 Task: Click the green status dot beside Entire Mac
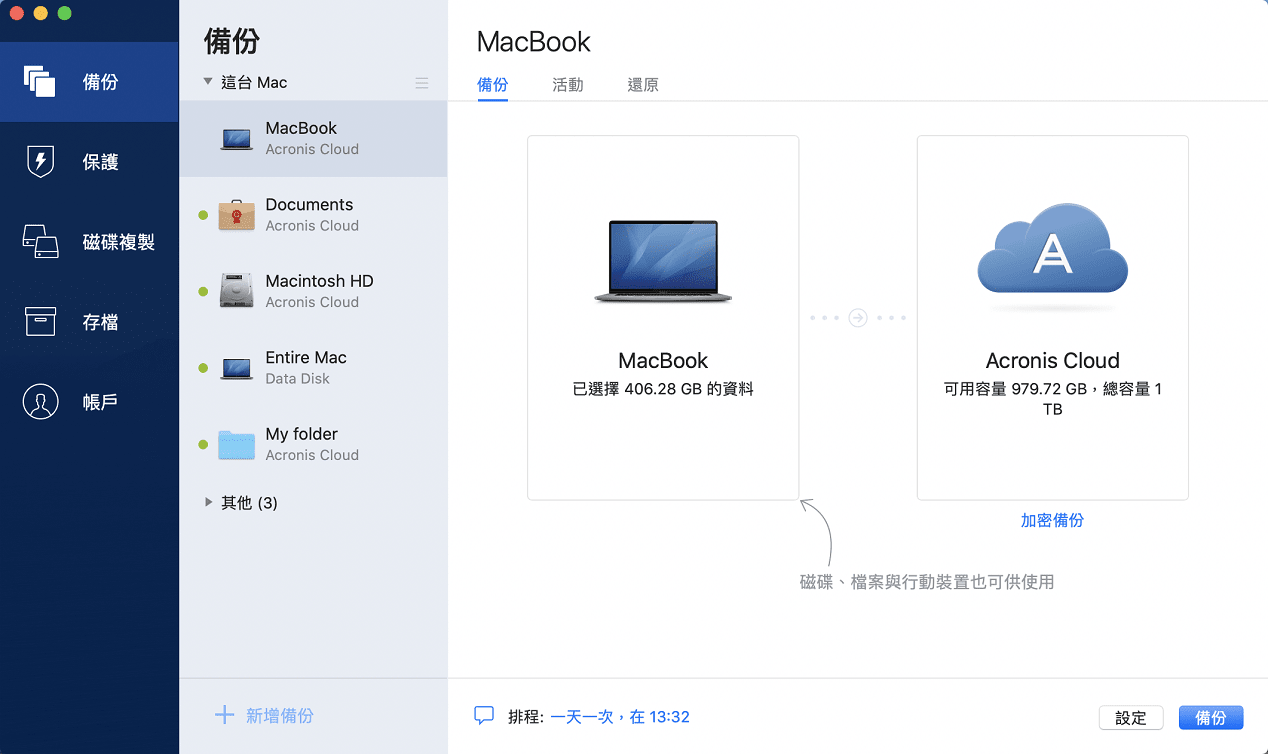tap(203, 368)
